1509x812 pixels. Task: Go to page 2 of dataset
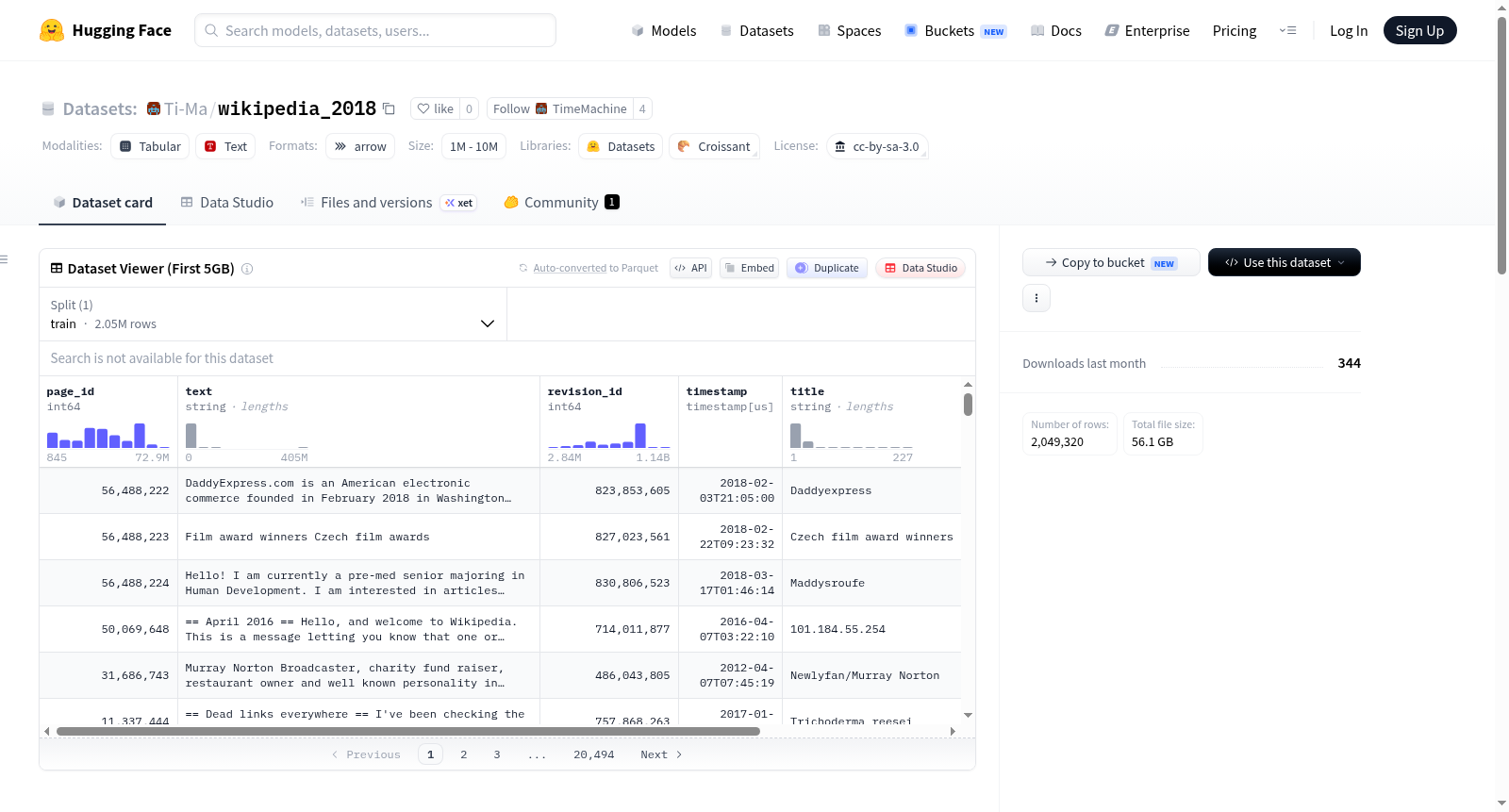tap(464, 754)
